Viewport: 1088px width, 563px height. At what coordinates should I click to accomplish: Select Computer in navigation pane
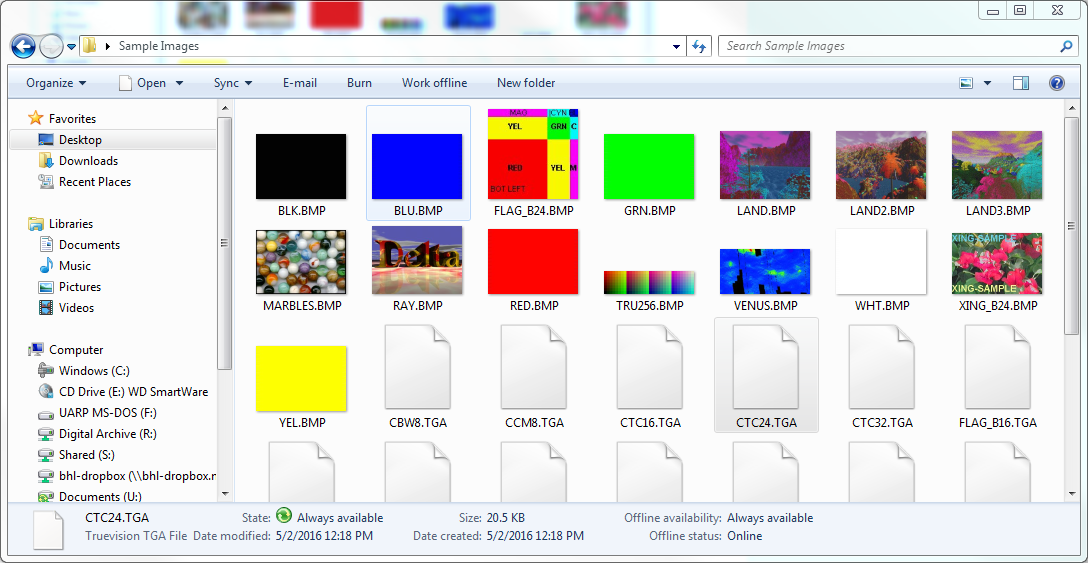tap(76, 349)
